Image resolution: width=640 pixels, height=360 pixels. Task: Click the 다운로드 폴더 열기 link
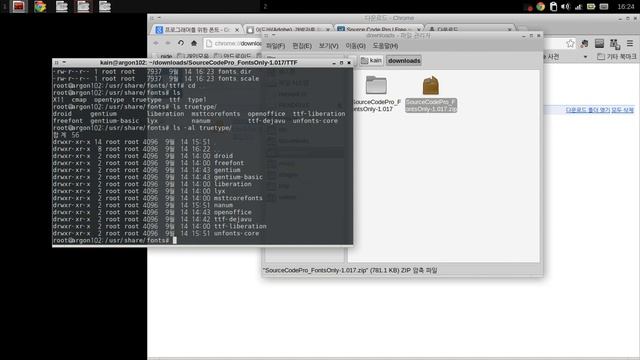coord(587,110)
